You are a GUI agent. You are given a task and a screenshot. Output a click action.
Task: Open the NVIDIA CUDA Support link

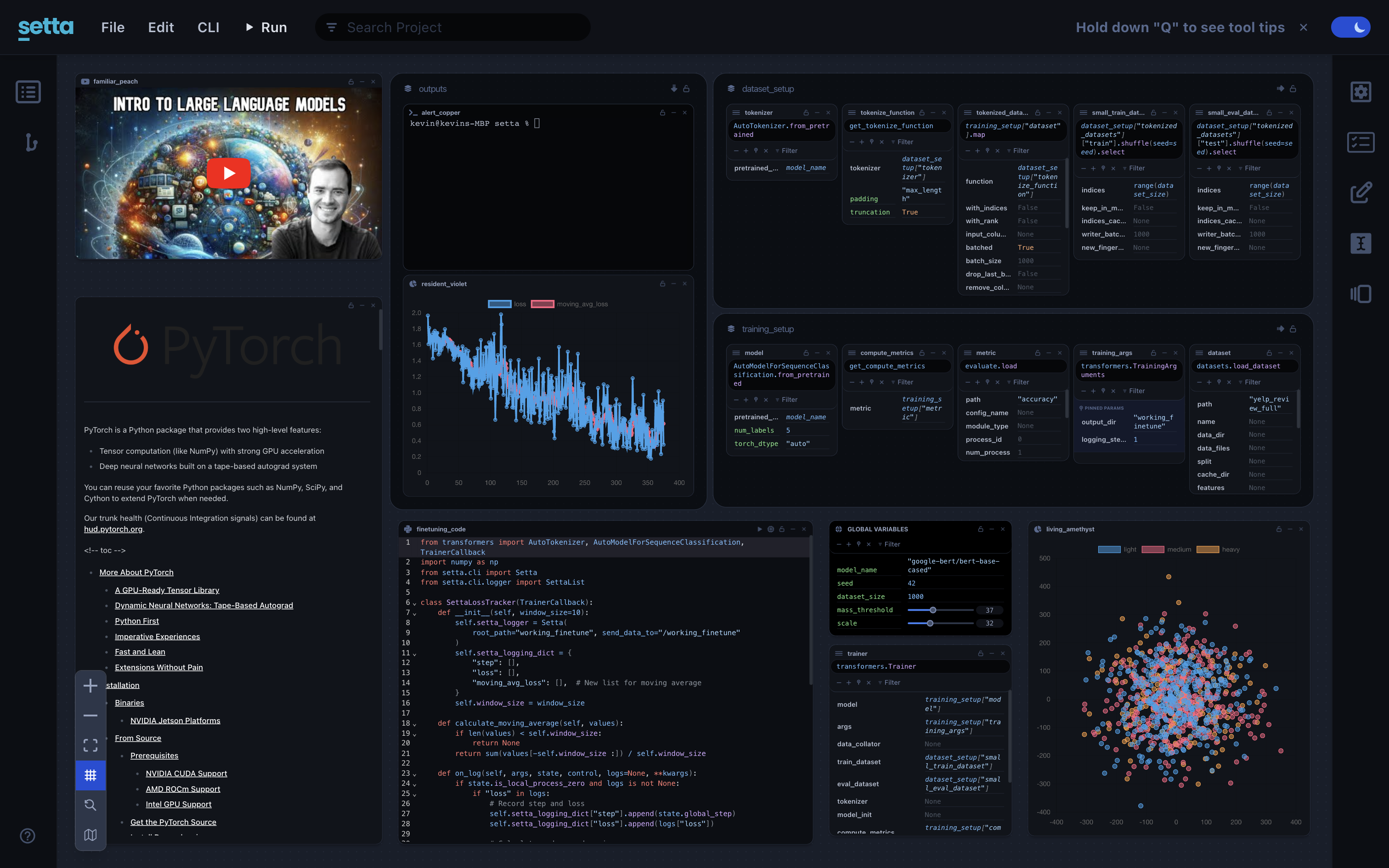(186, 774)
